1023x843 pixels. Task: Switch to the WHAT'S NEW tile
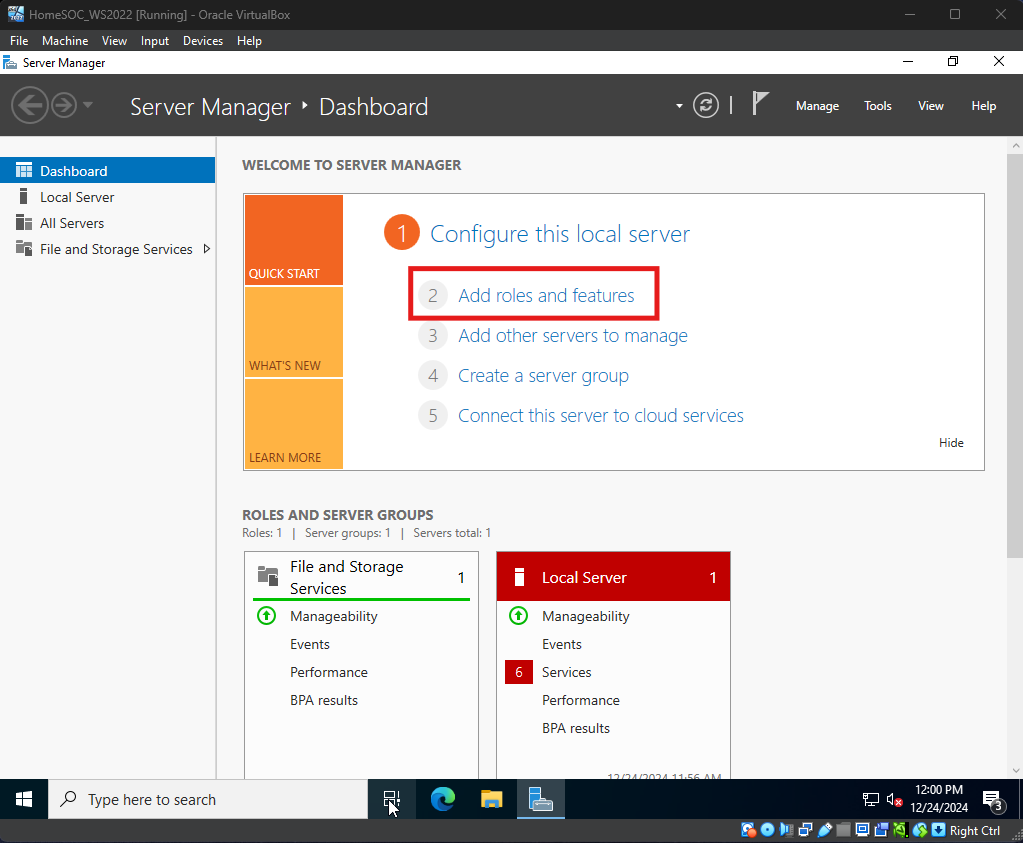[x=293, y=333]
